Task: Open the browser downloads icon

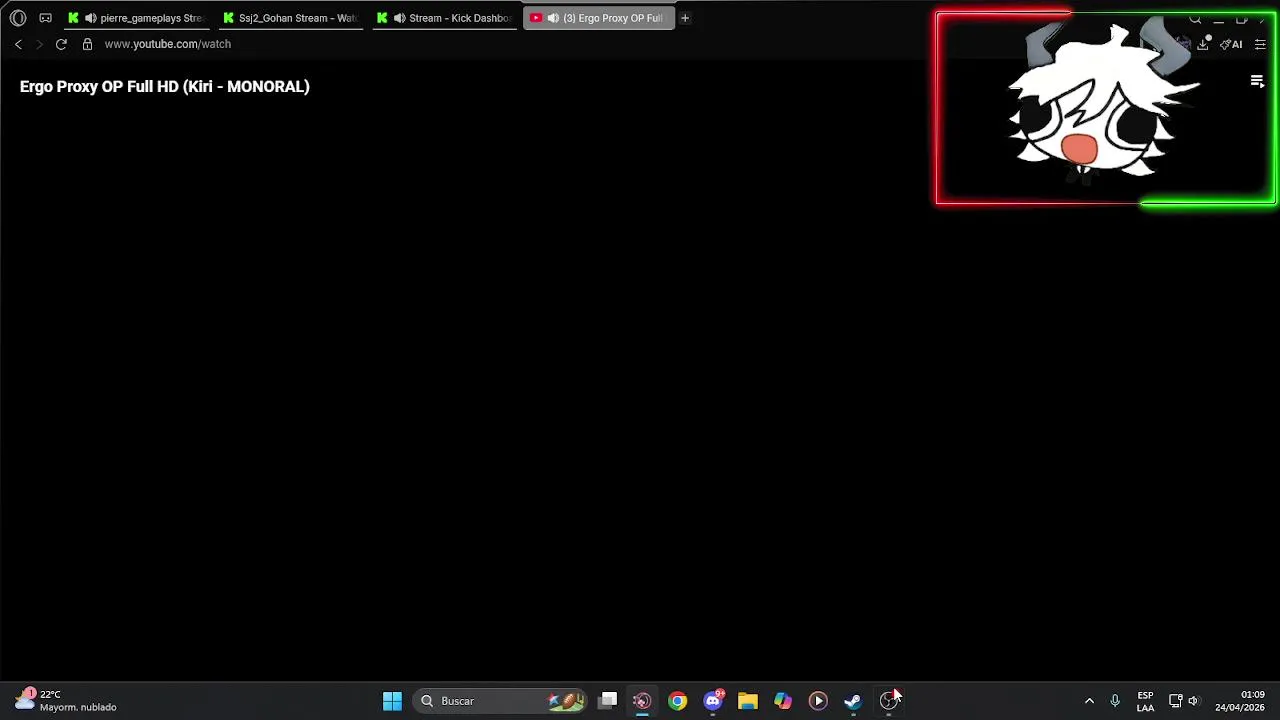Action: click(x=1203, y=44)
